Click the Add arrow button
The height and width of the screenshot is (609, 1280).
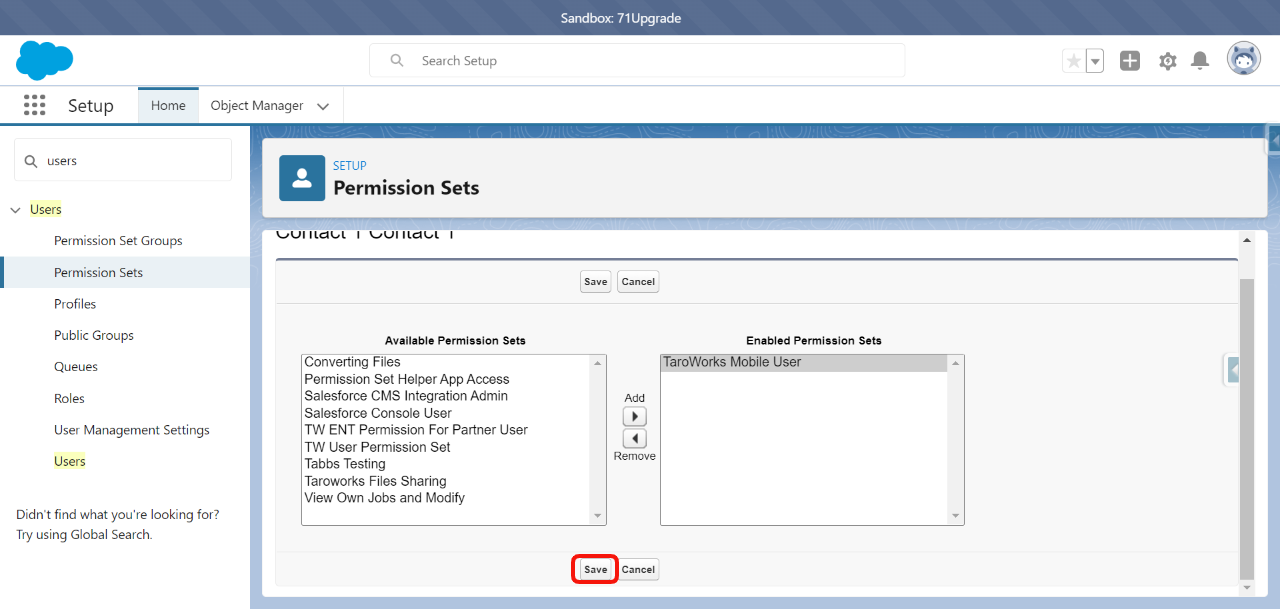click(x=634, y=416)
